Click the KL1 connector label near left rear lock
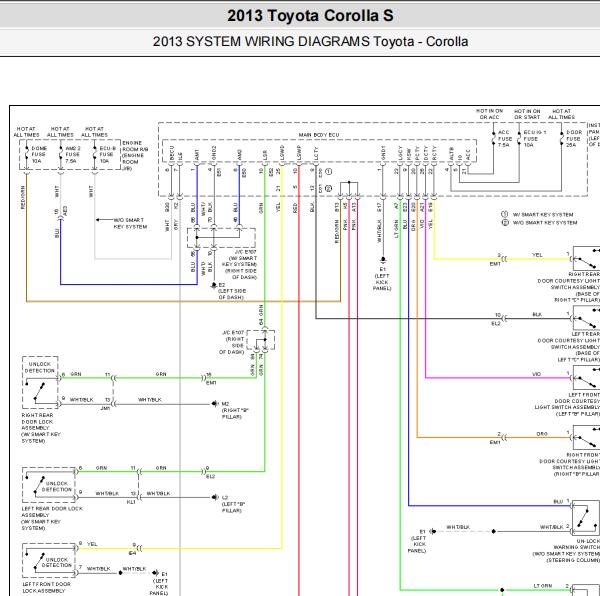 [131, 502]
